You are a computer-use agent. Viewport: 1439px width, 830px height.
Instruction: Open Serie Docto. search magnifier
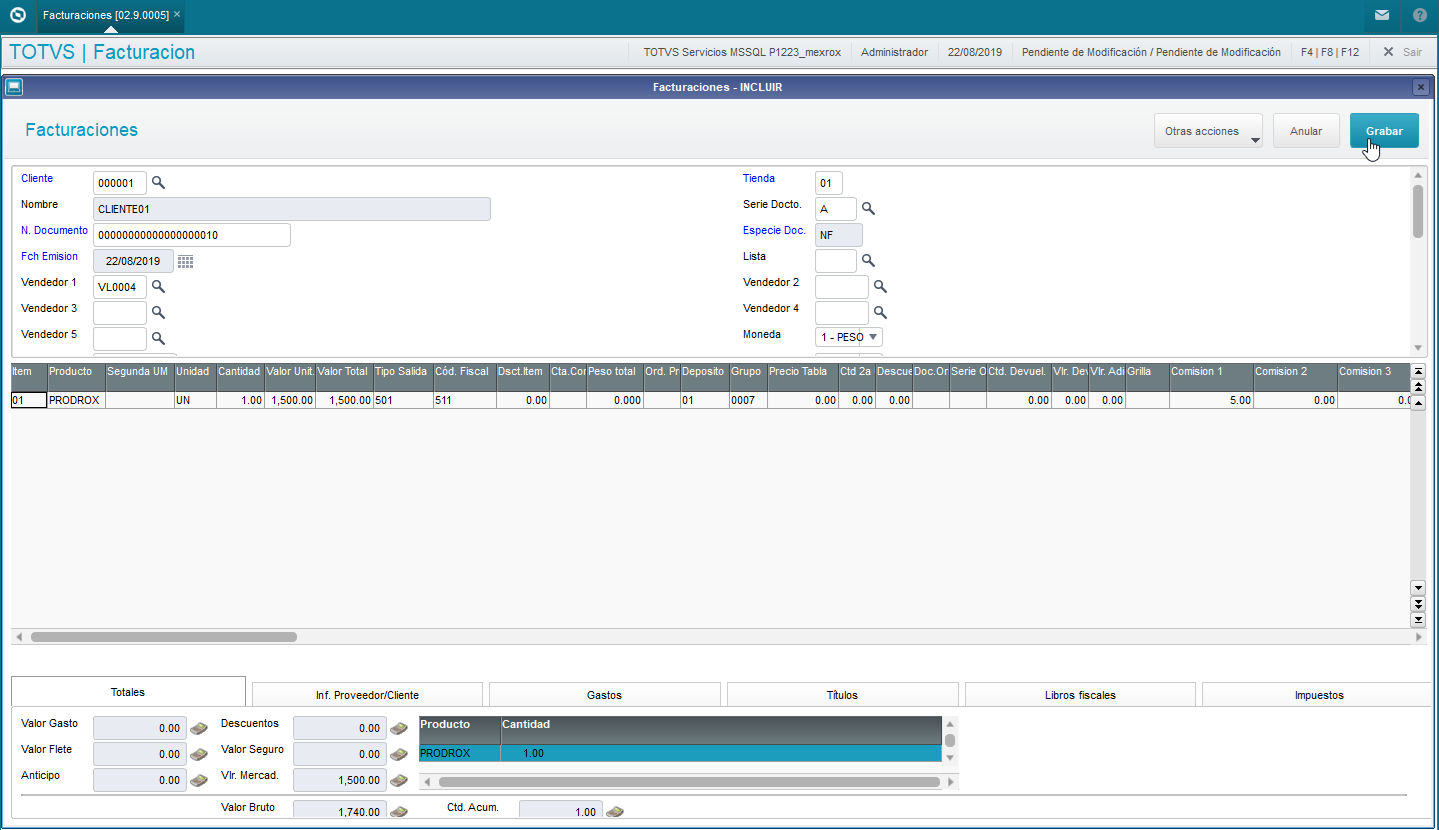[x=868, y=209]
